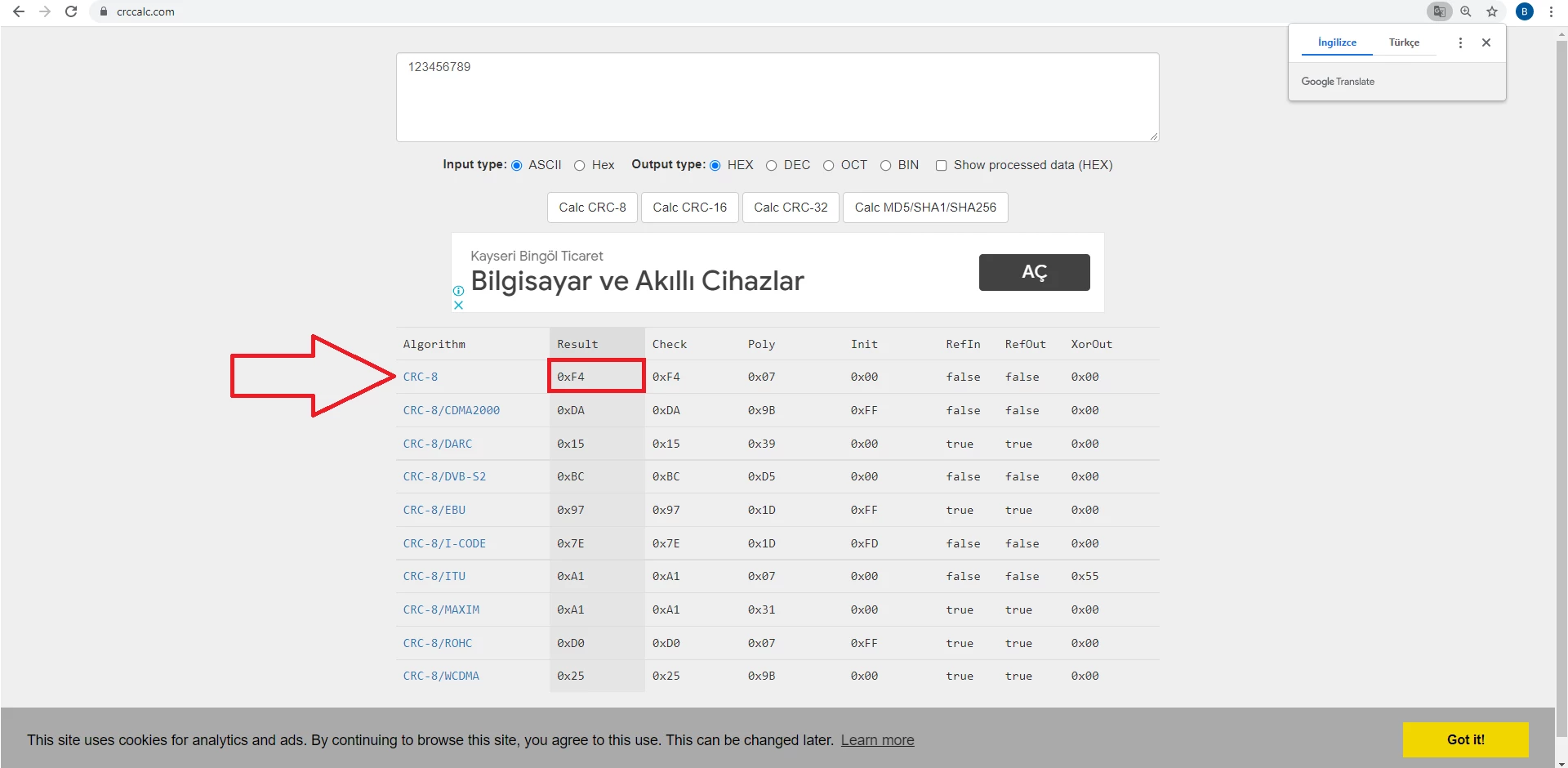1568x768 pixels.
Task: Accept cookies with Got it!
Action: coord(1465,739)
